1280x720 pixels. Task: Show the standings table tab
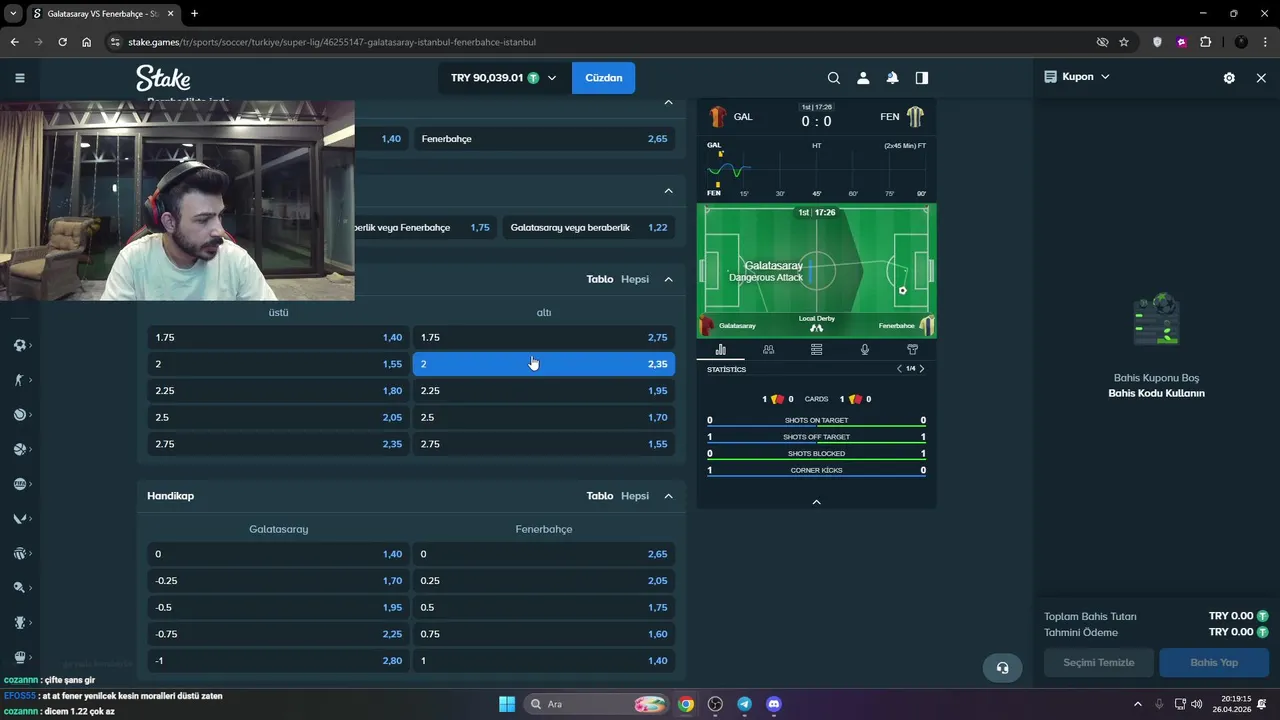pyautogui.click(x=816, y=349)
